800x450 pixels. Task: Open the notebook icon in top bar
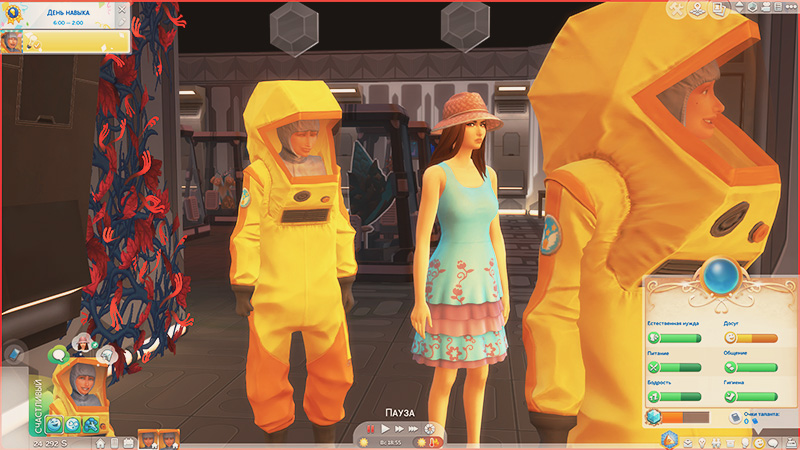tap(779, 7)
